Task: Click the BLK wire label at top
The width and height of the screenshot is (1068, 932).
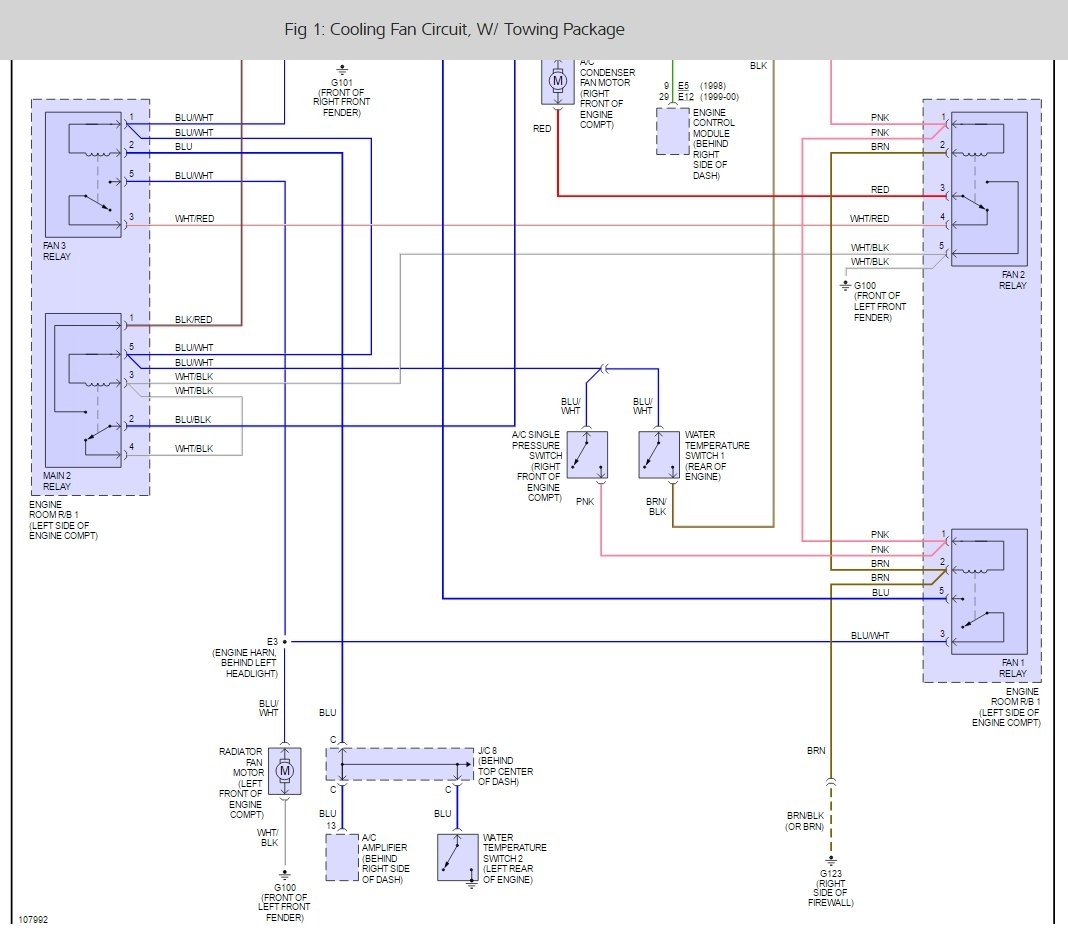Action: (x=759, y=65)
